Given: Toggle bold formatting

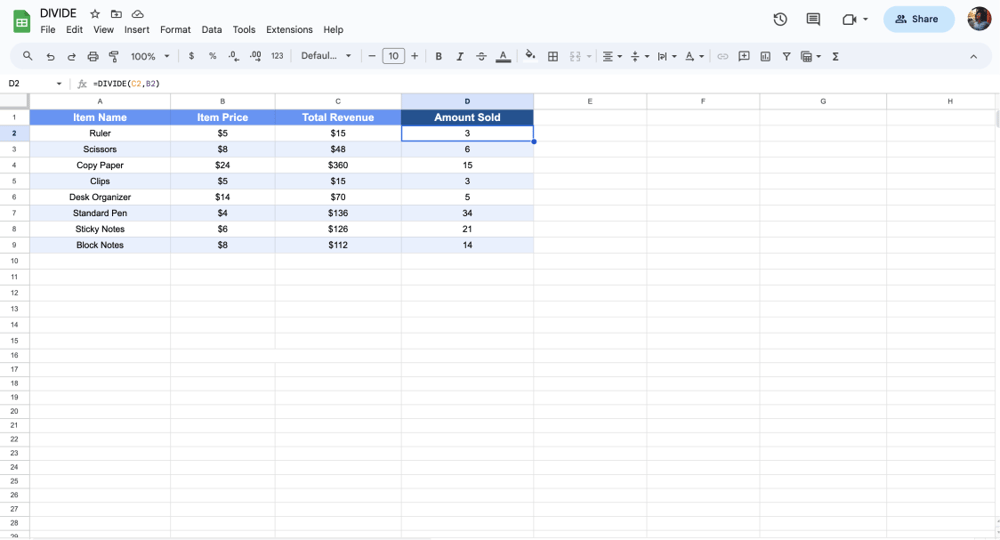Looking at the screenshot, I should pos(438,57).
